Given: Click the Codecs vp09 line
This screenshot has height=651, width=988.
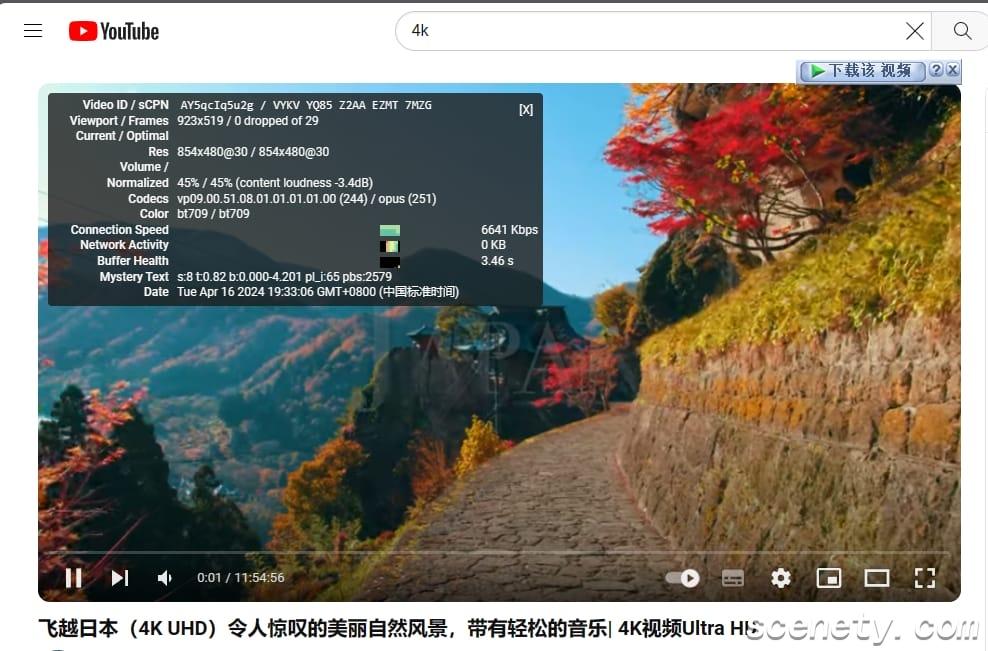Looking at the screenshot, I should (x=306, y=199).
